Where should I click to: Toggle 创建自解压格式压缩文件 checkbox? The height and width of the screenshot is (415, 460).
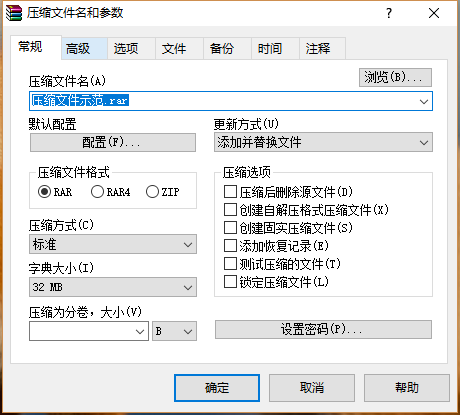click(230, 210)
